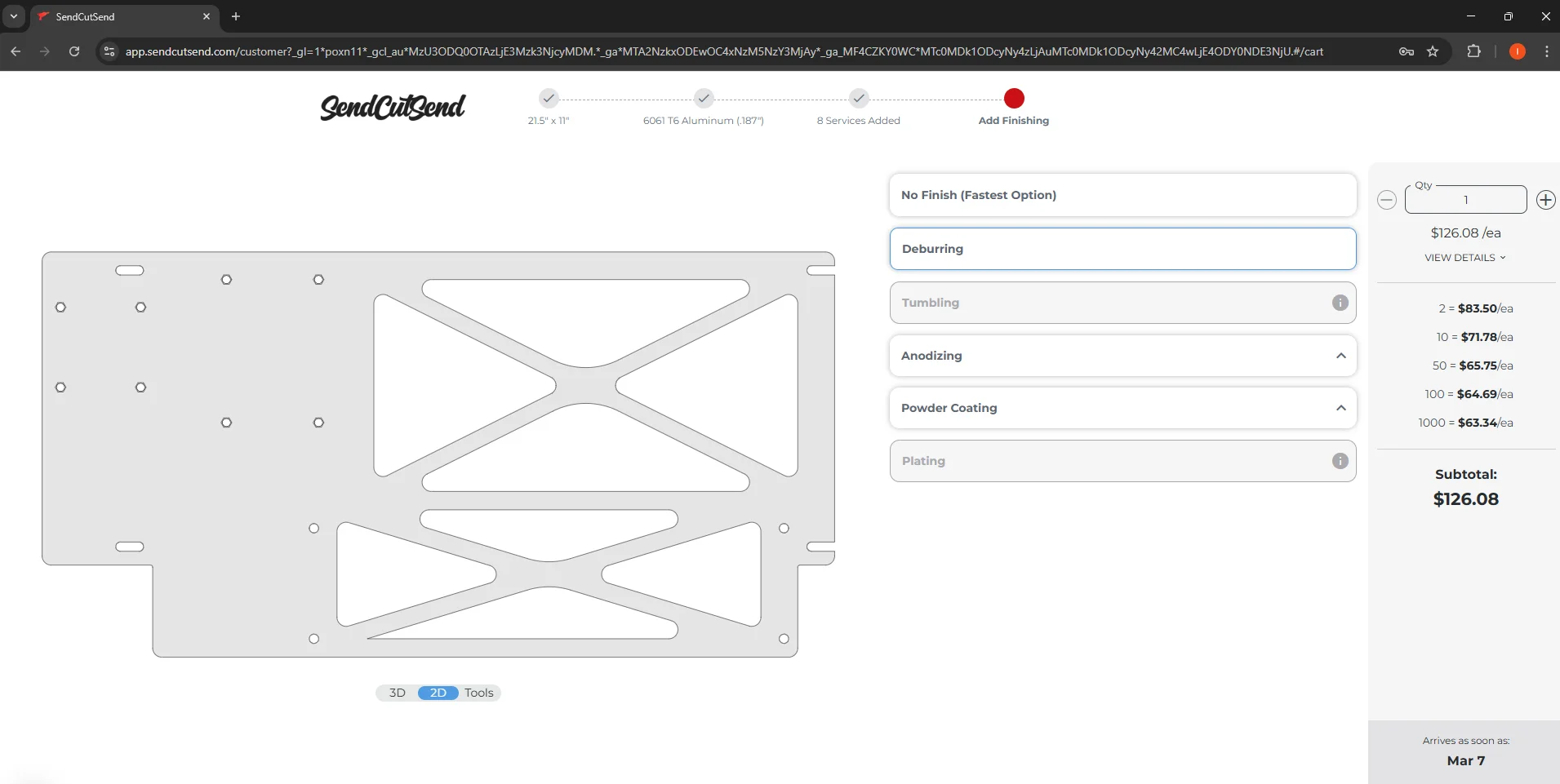Expand the Powder Coating options

(x=1340, y=408)
